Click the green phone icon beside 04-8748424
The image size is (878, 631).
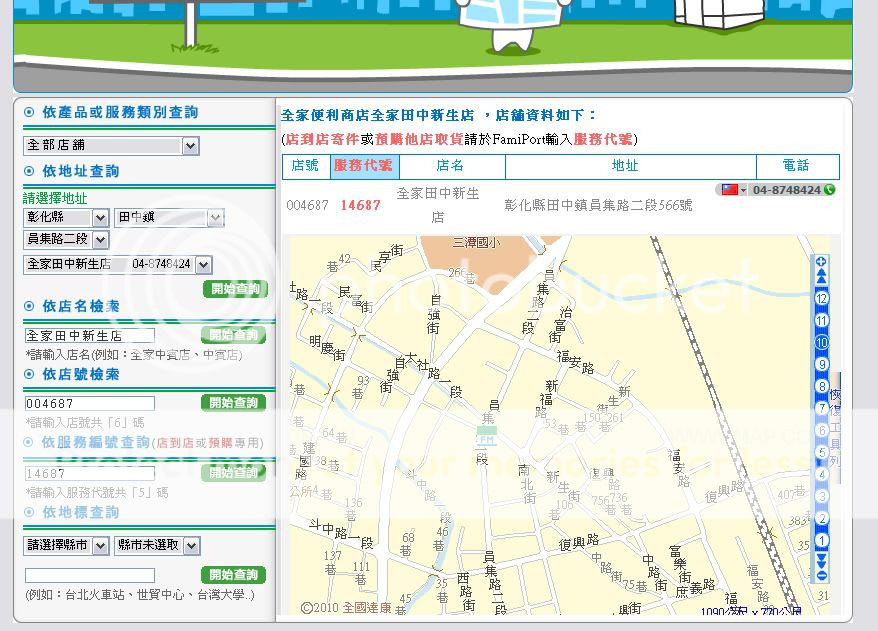[830, 190]
